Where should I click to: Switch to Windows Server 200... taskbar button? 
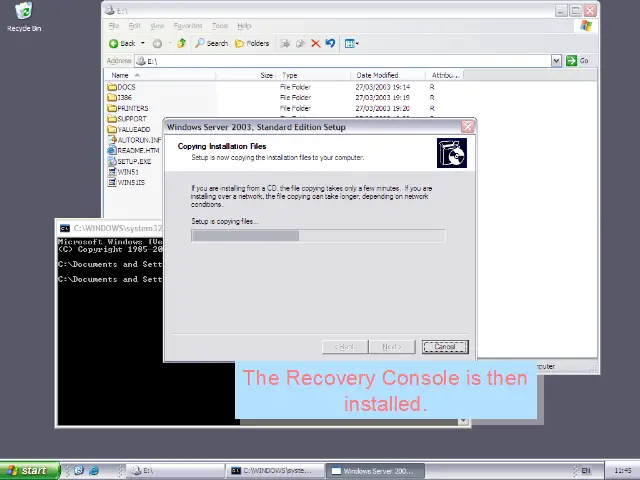click(x=376, y=471)
